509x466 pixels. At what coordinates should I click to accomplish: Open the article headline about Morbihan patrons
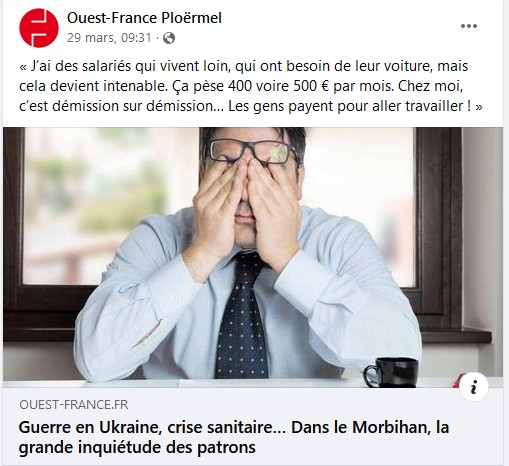[x=234, y=437]
